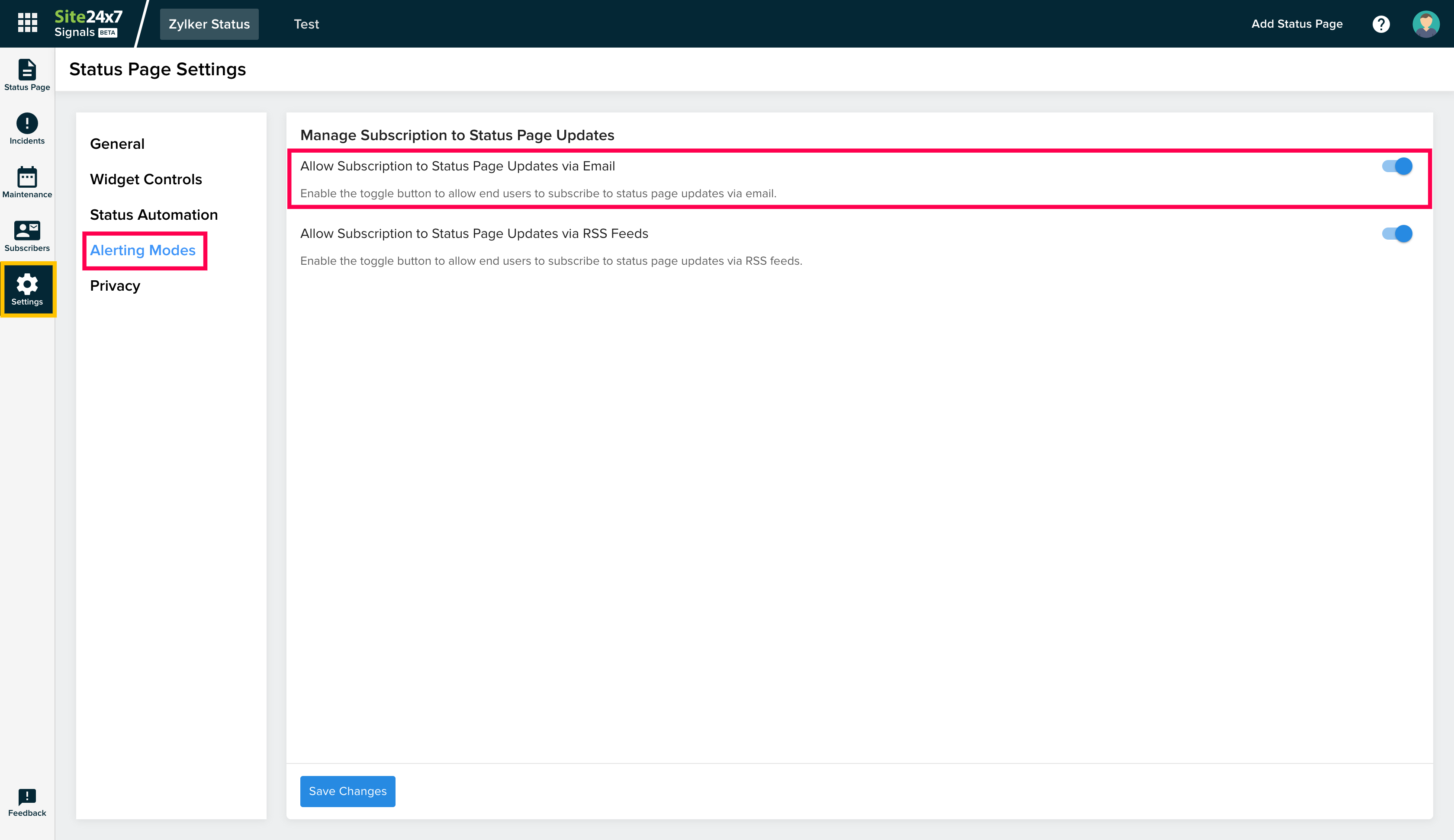Click the Add Status Page link
The image size is (1454, 840).
tap(1296, 24)
